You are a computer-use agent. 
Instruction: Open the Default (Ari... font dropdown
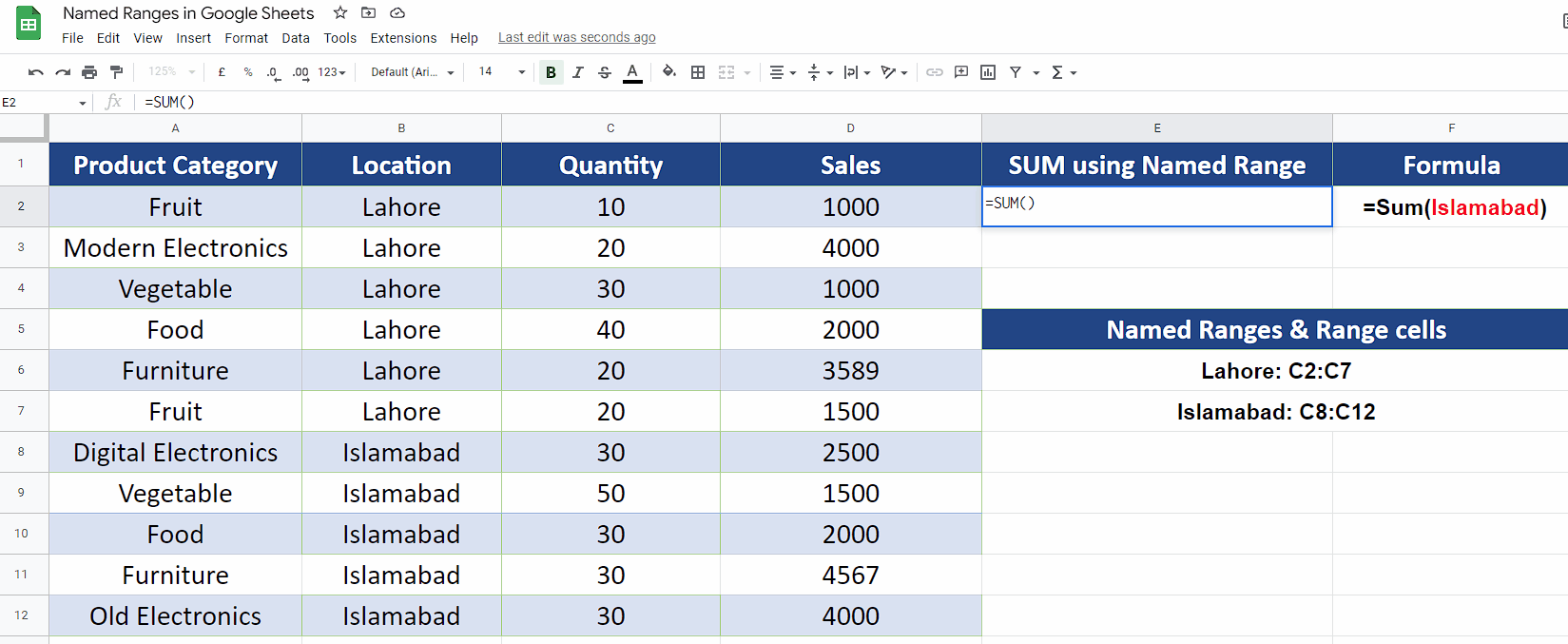(413, 72)
